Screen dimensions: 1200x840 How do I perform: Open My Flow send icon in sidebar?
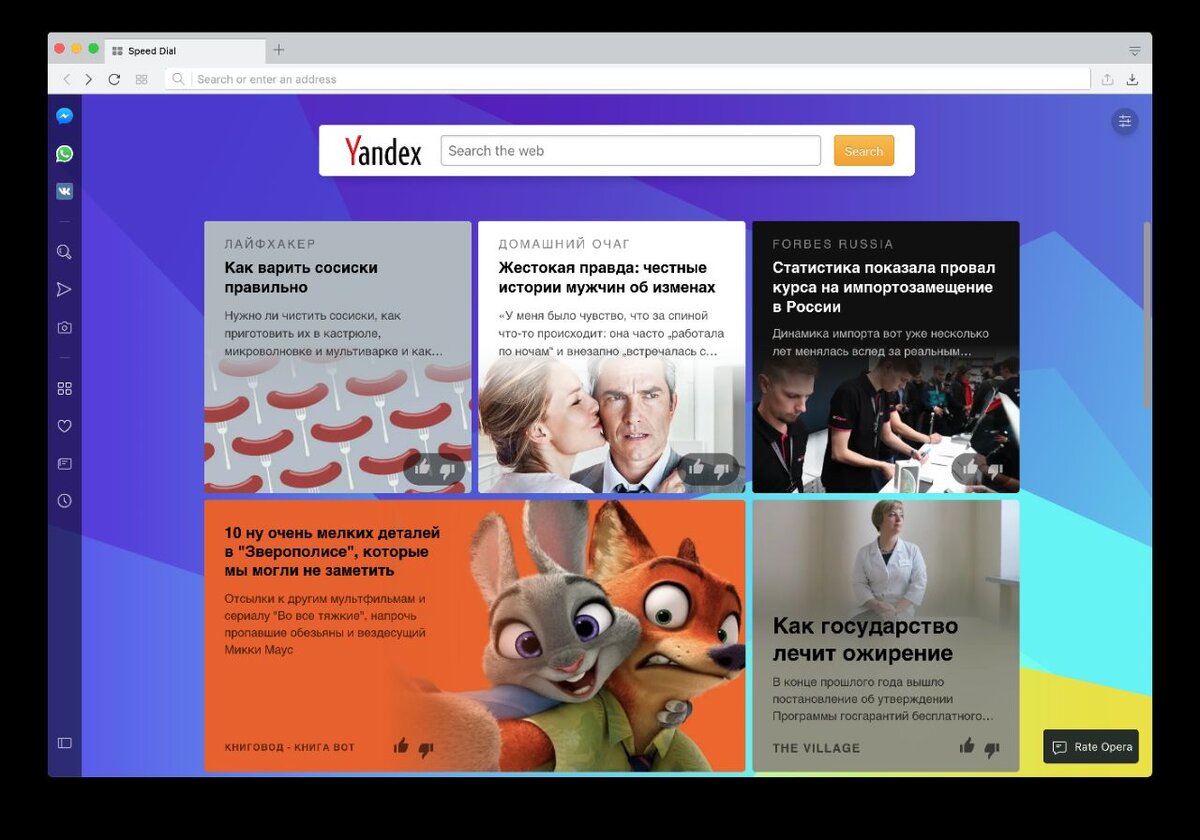(64, 289)
